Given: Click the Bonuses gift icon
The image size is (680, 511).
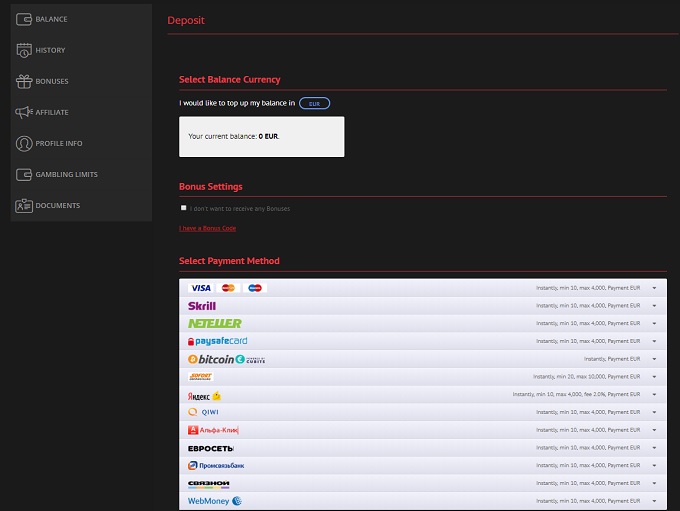Looking at the screenshot, I should [24, 81].
